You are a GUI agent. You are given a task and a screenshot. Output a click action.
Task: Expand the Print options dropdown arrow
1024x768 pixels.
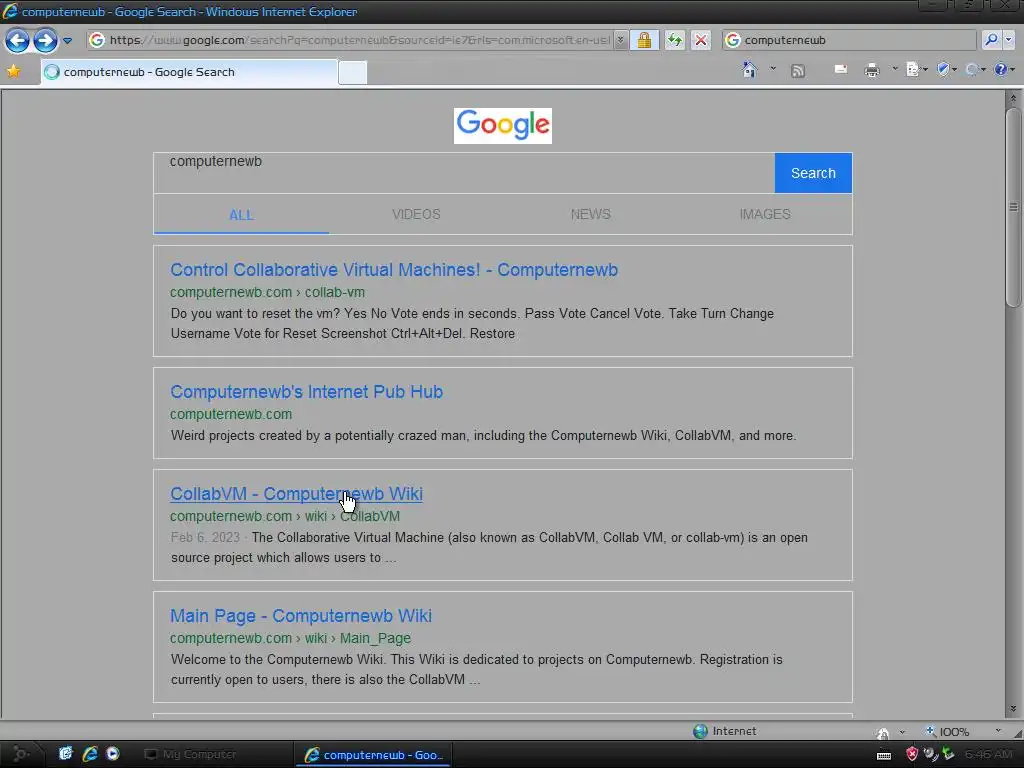pyautogui.click(x=895, y=69)
